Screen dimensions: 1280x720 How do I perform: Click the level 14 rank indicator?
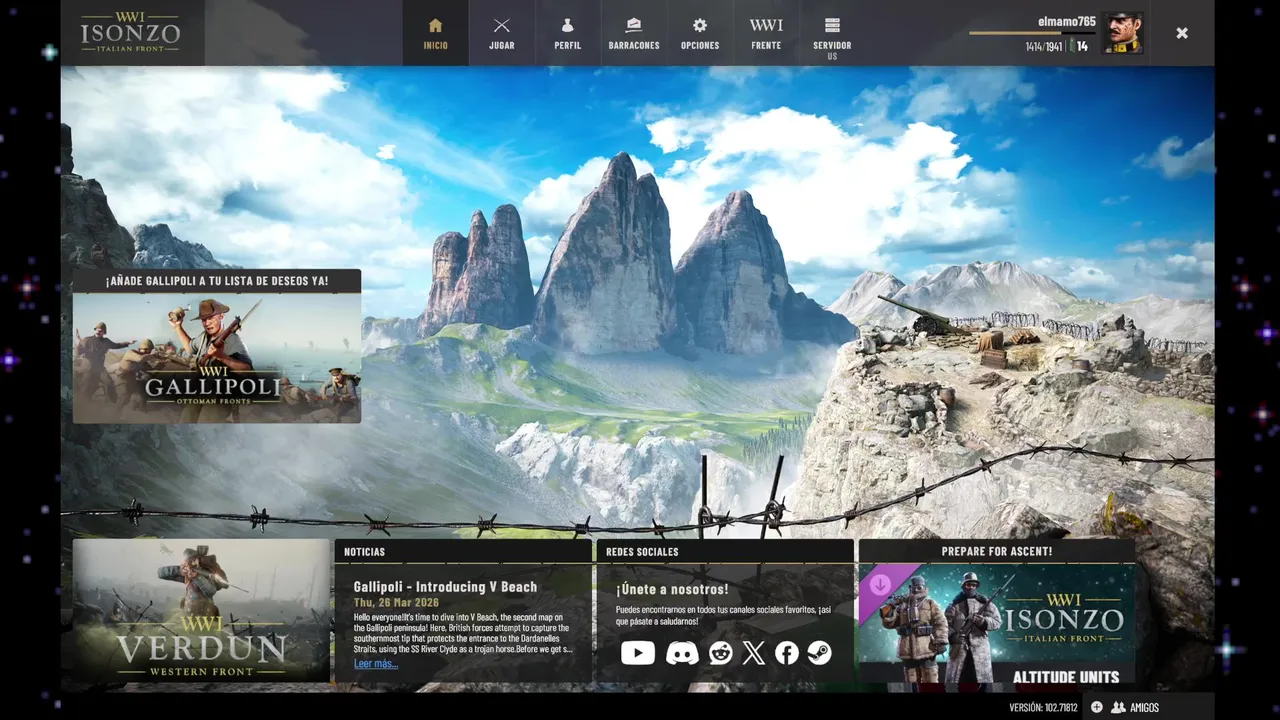(1078, 46)
